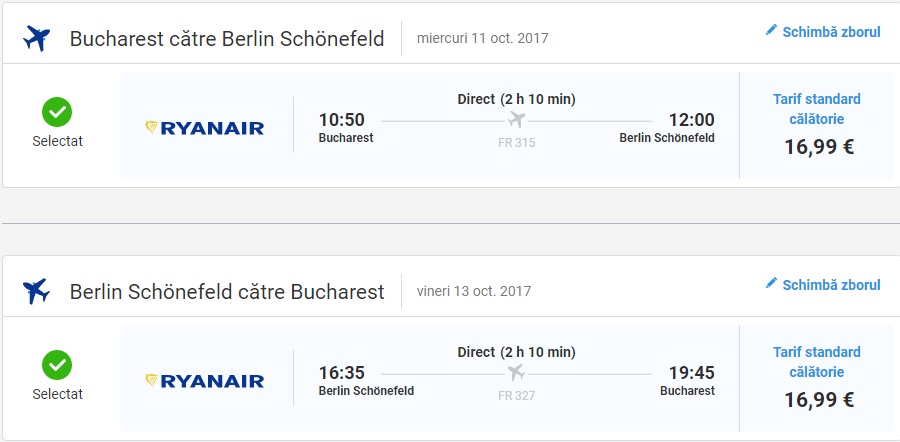Click the Bucharest către Berlin Schönefeld heading
The height and width of the screenshot is (442, 900).
[227, 39]
